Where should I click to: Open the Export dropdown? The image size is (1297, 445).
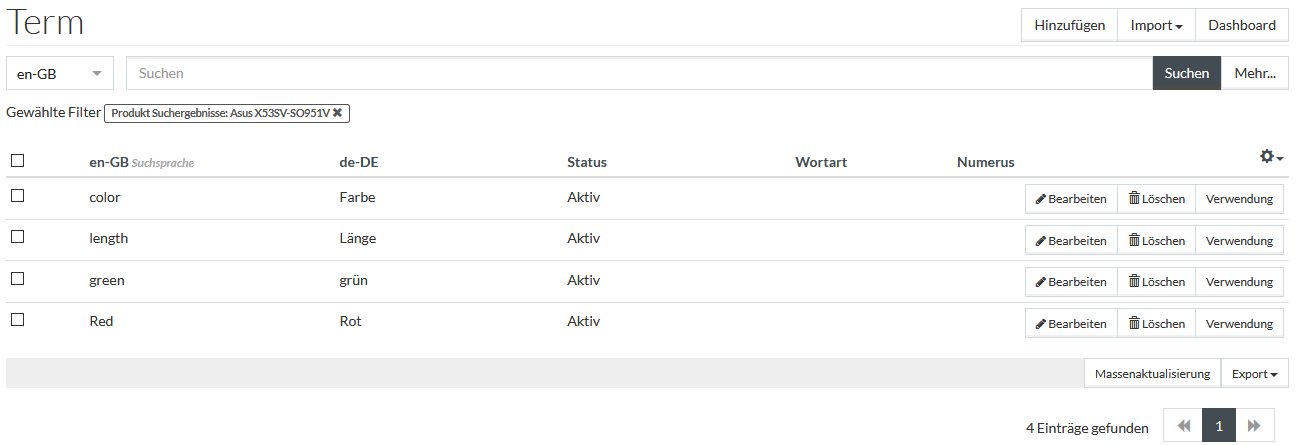coord(1254,374)
